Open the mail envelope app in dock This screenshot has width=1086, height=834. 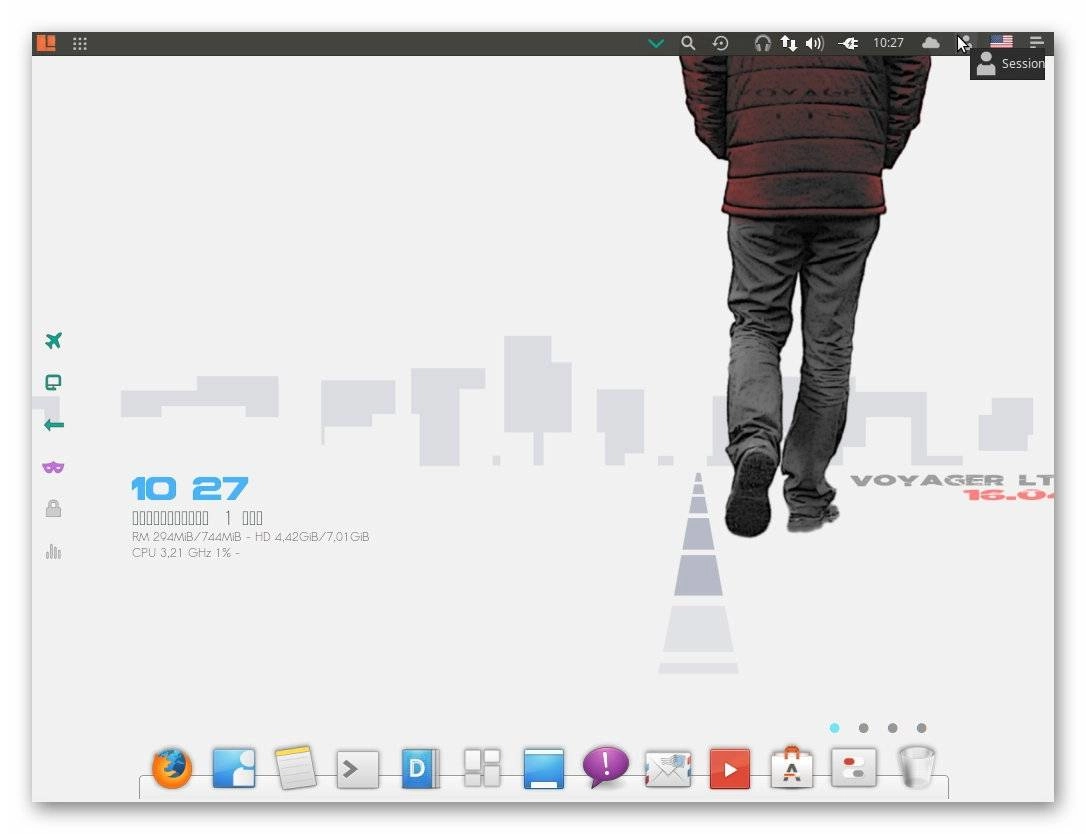point(668,770)
